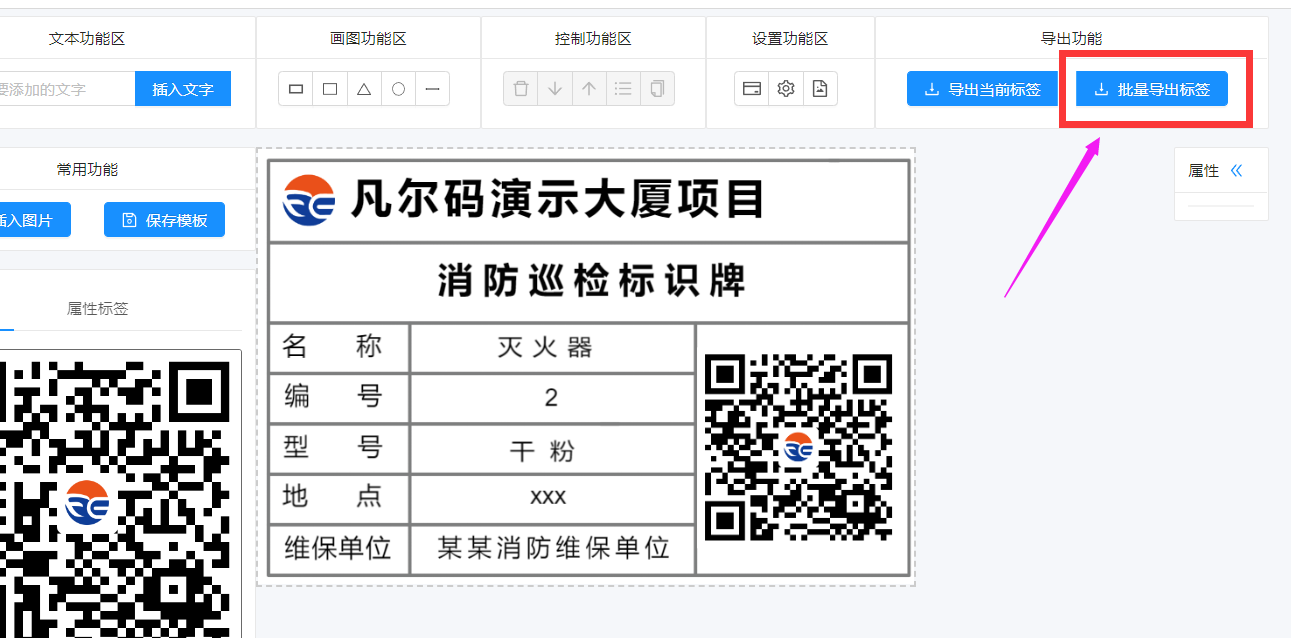Click the list icon in control tools
The width and height of the screenshot is (1291, 638).
click(x=623, y=89)
